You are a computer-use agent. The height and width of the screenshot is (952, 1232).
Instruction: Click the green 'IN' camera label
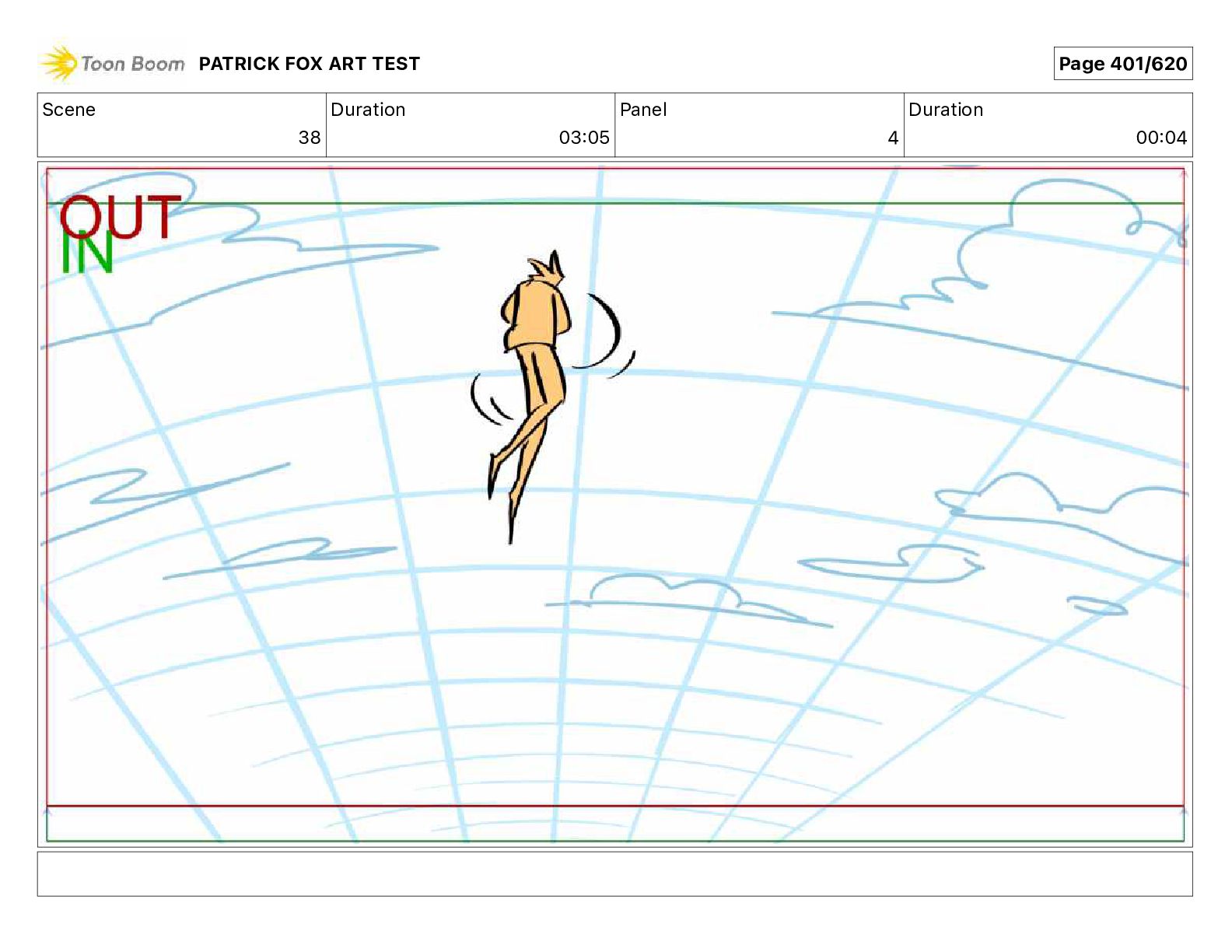[x=87, y=252]
